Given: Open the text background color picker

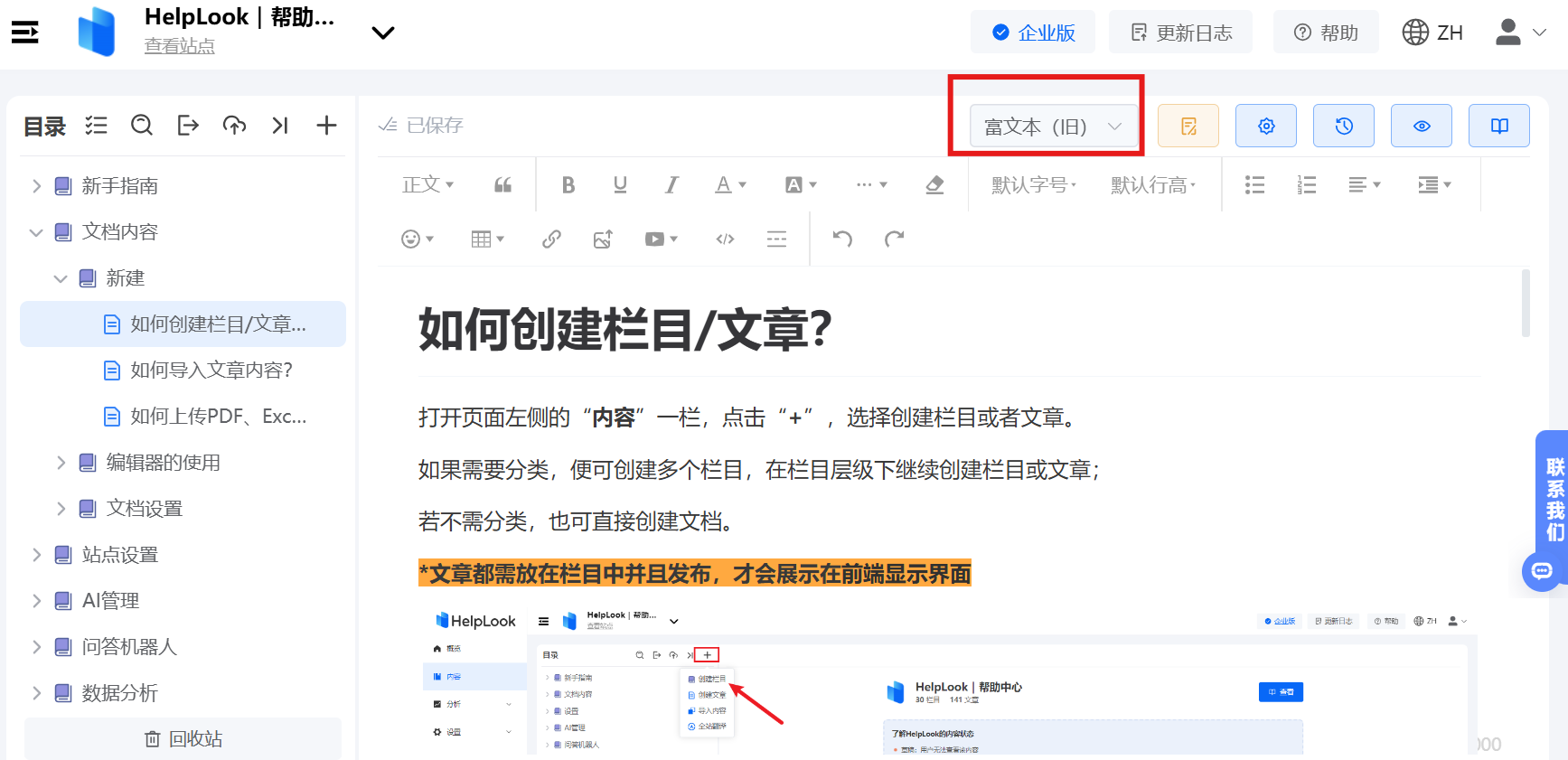Looking at the screenshot, I should pyautogui.click(x=801, y=185).
